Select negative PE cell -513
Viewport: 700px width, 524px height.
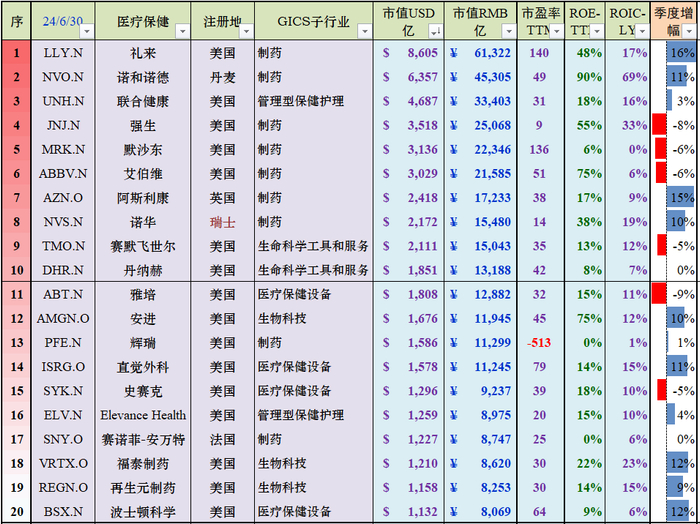pos(540,342)
